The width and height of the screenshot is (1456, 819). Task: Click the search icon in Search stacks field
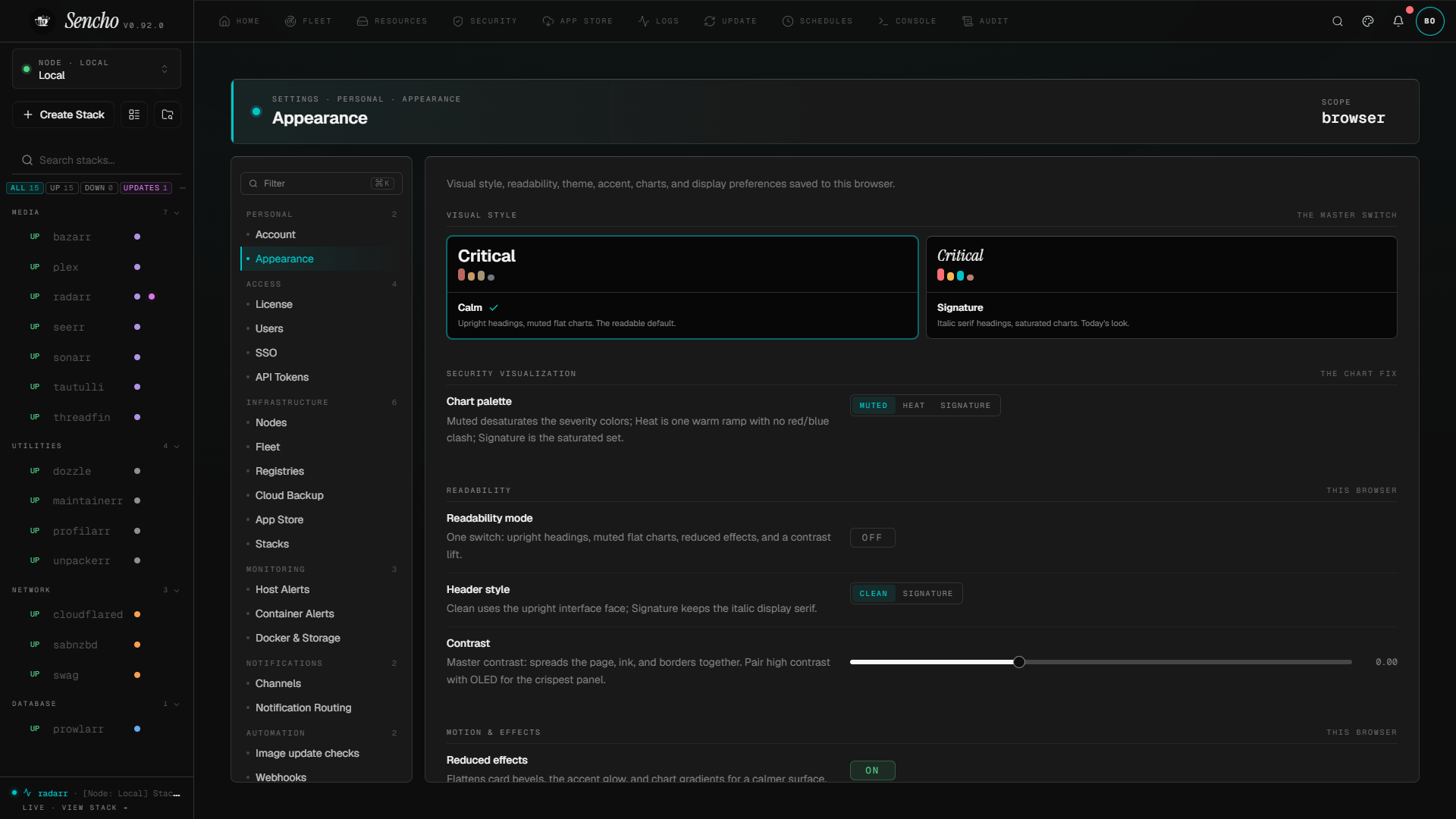(27, 160)
